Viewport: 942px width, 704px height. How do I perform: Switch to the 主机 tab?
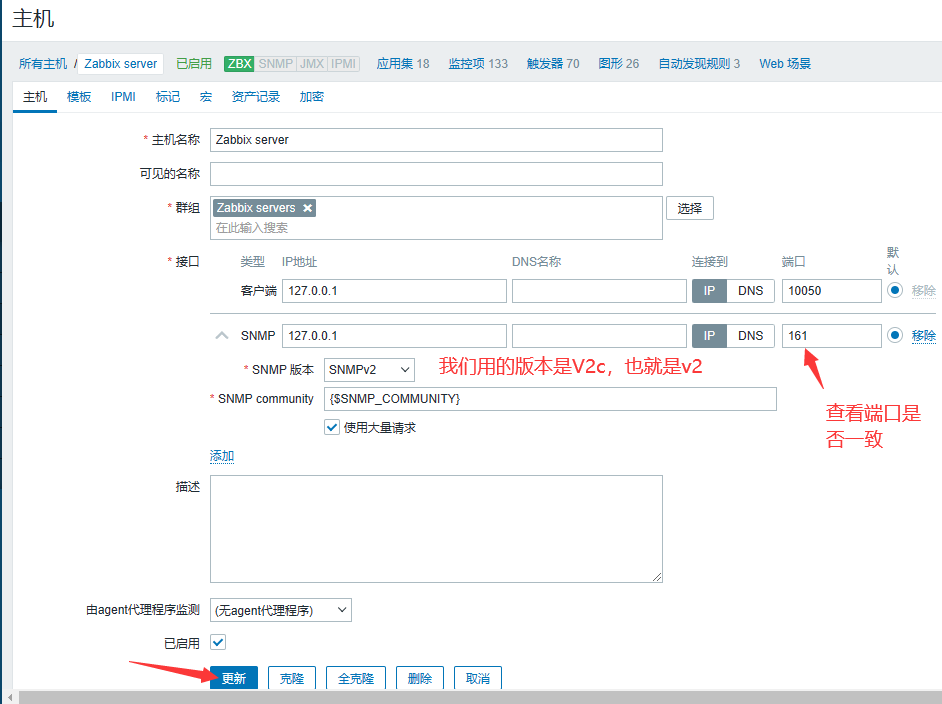pos(35,97)
